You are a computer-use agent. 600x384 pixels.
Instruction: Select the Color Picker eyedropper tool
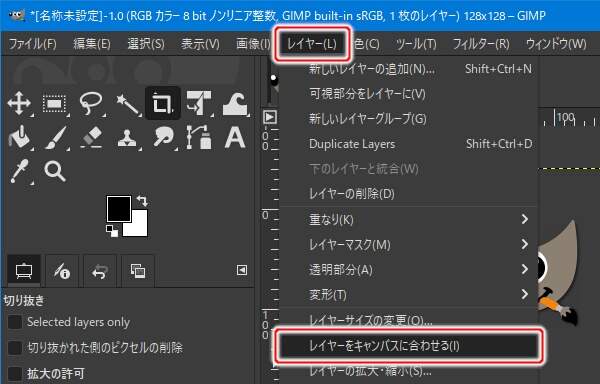click(x=19, y=171)
